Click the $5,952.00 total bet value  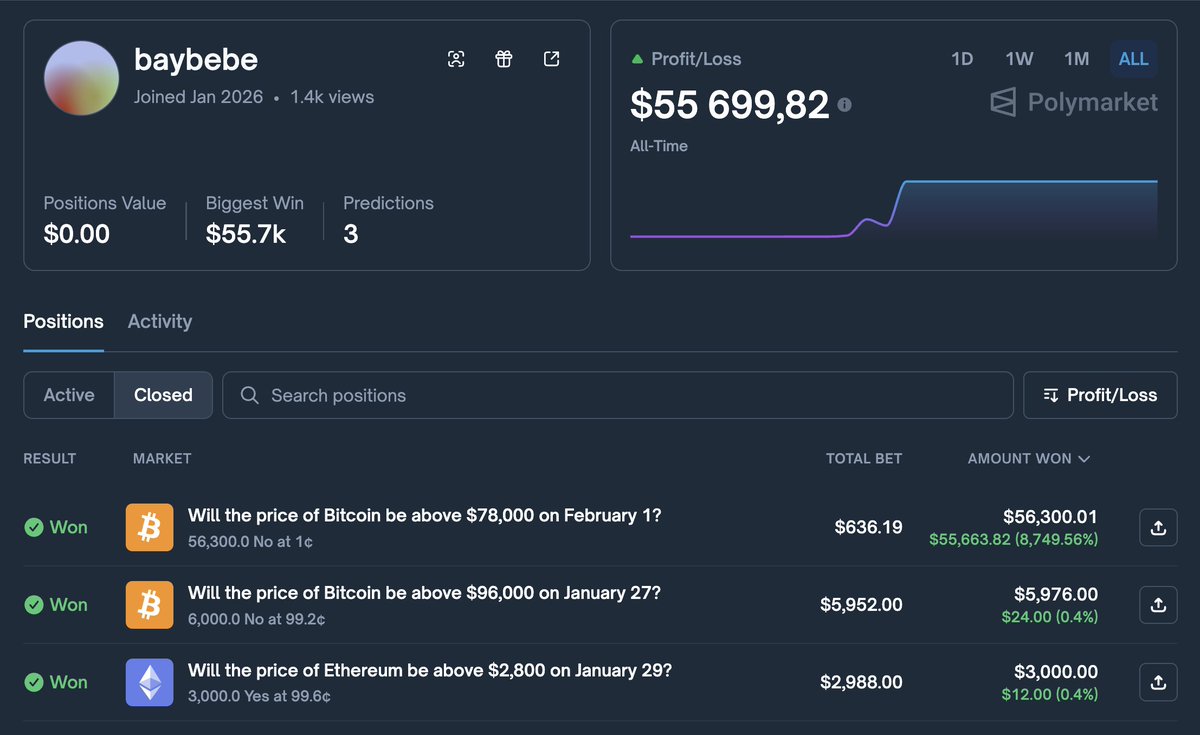coord(861,605)
